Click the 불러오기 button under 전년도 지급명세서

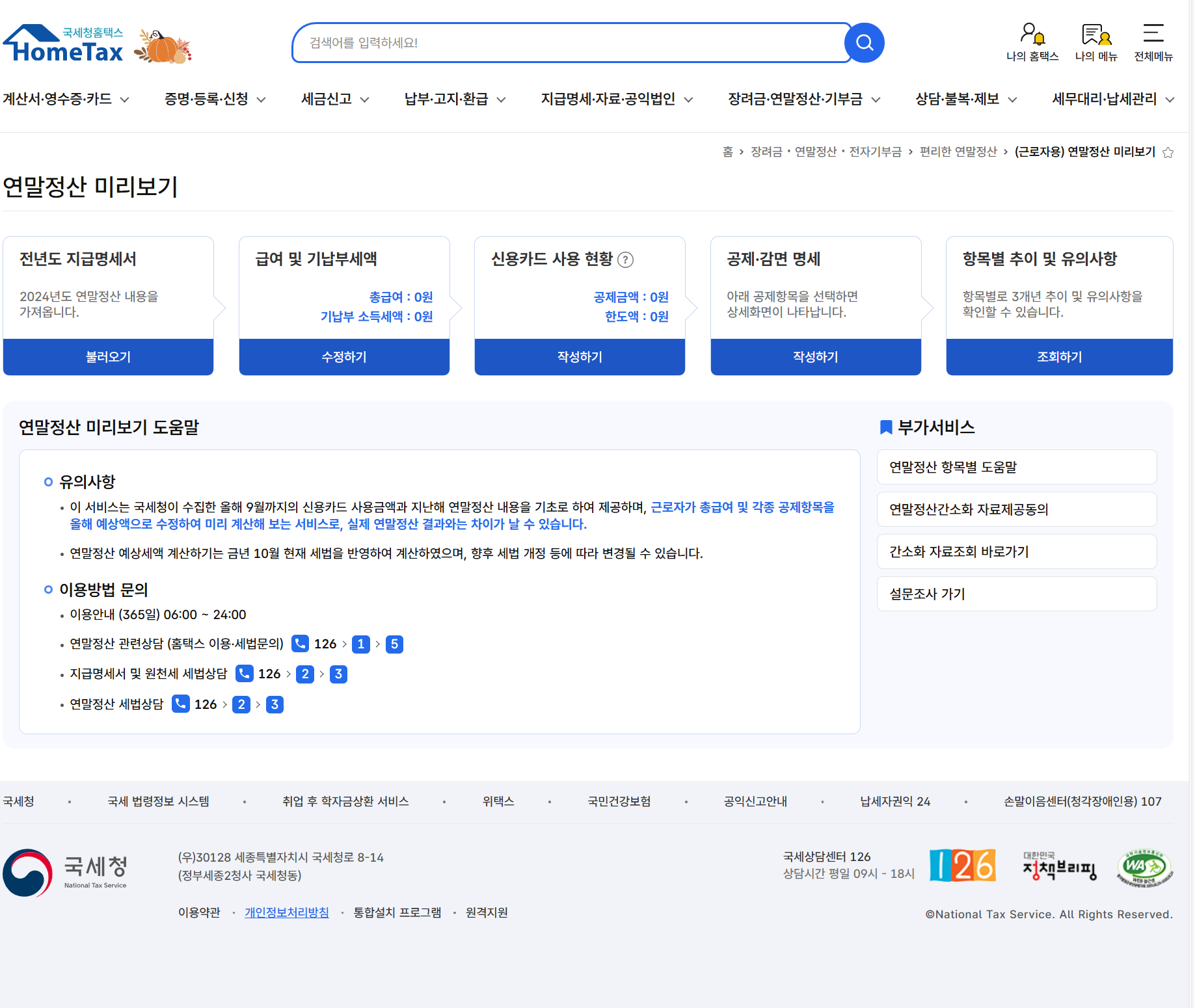coord(108,356)
